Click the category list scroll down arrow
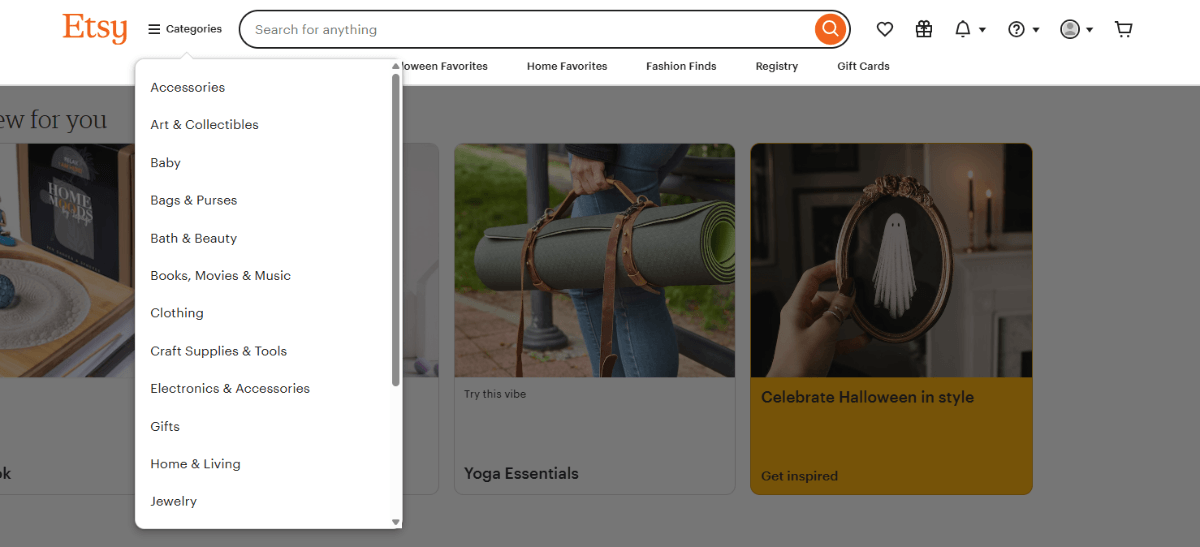This screenshot has width=1200, height=547. tap(396, 522)
